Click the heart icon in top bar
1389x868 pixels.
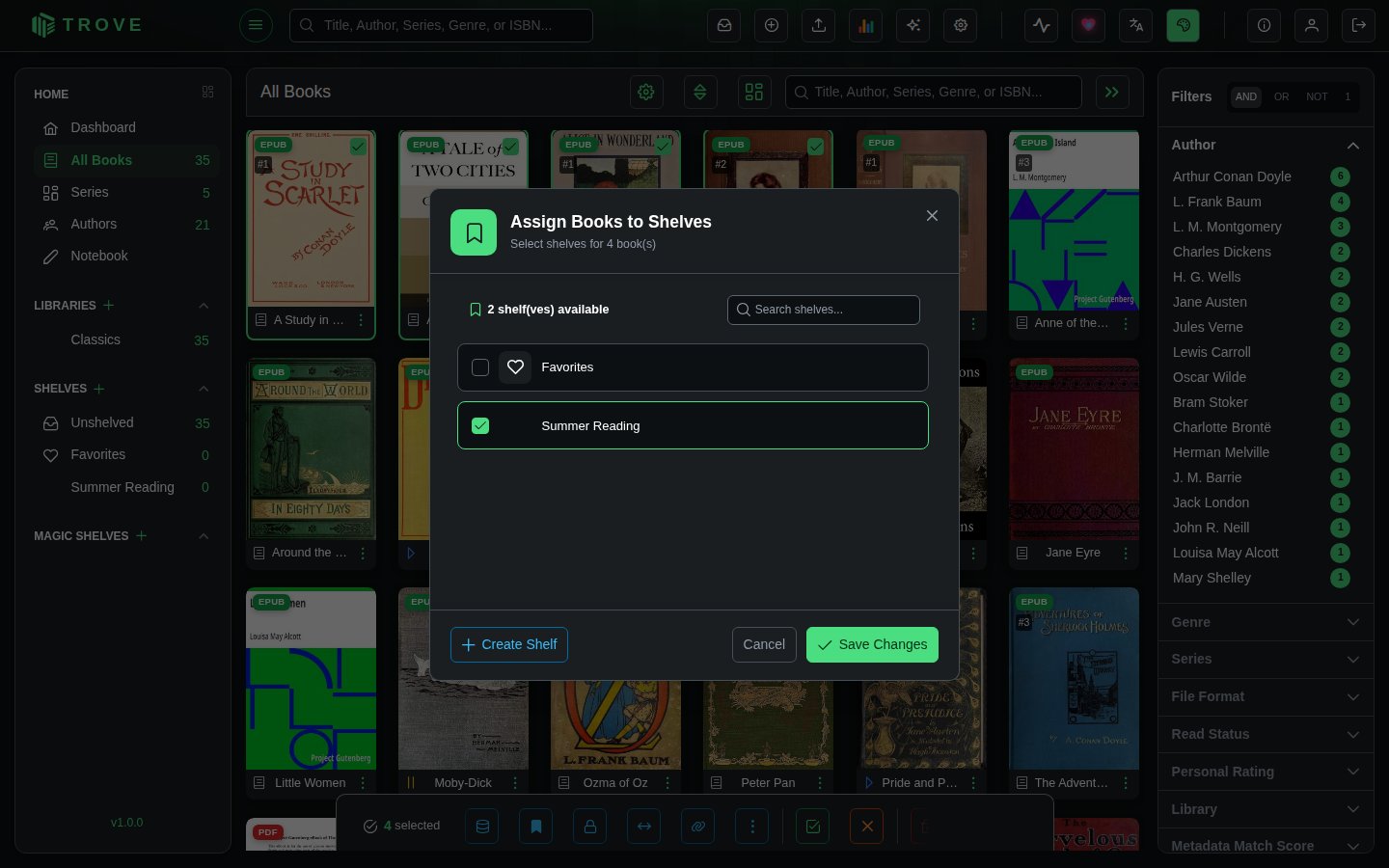point(1089,25)
